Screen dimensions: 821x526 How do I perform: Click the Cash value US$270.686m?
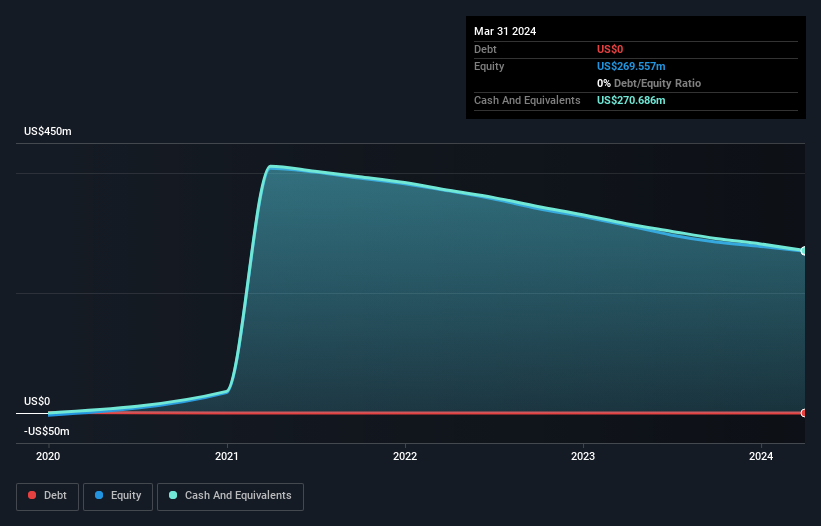pos(631,100)
